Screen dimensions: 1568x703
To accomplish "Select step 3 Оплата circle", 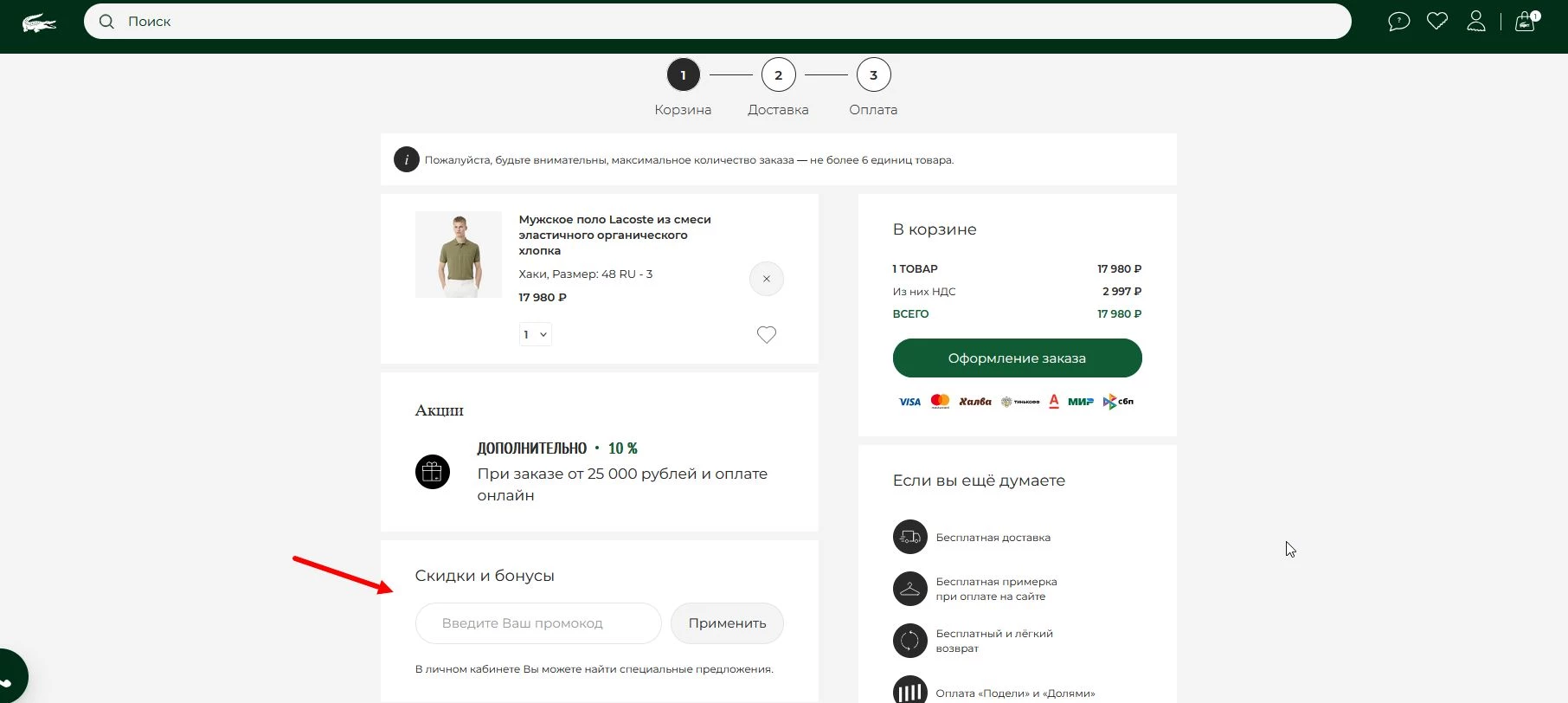I will pyautogui.click(x=873, y=75).
